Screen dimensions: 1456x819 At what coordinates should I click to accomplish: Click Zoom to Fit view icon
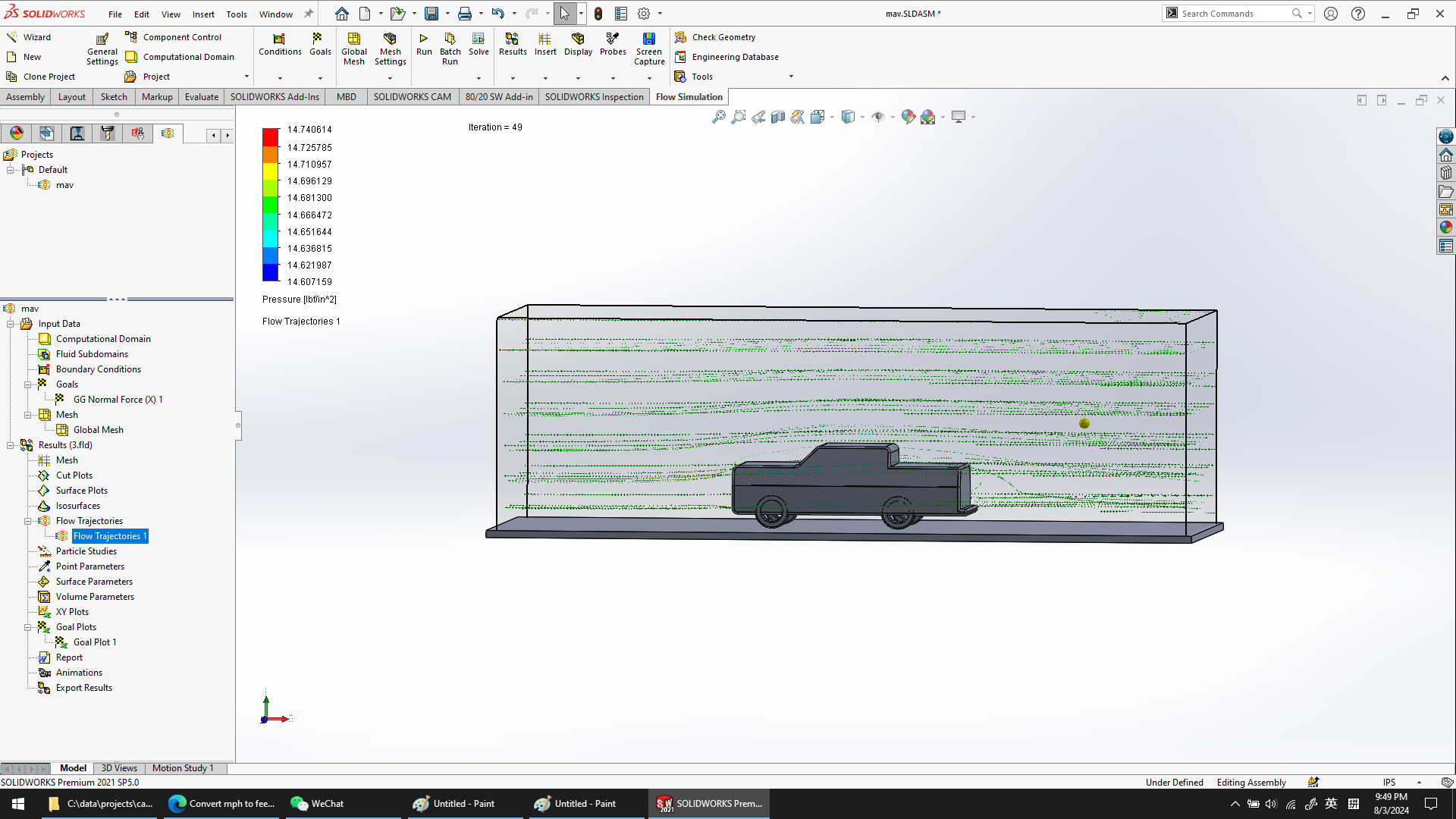(718, 117)
